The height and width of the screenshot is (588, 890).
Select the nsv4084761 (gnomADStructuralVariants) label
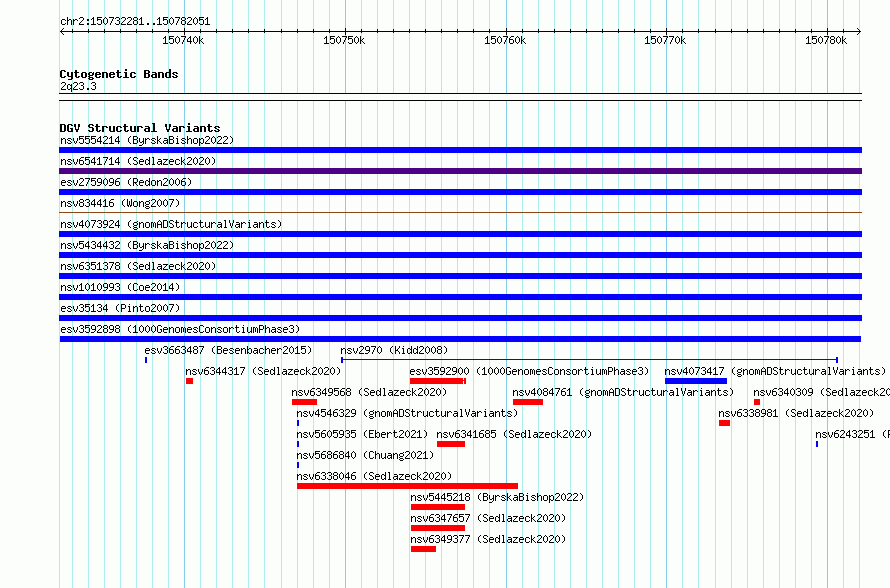click(623, 392)
